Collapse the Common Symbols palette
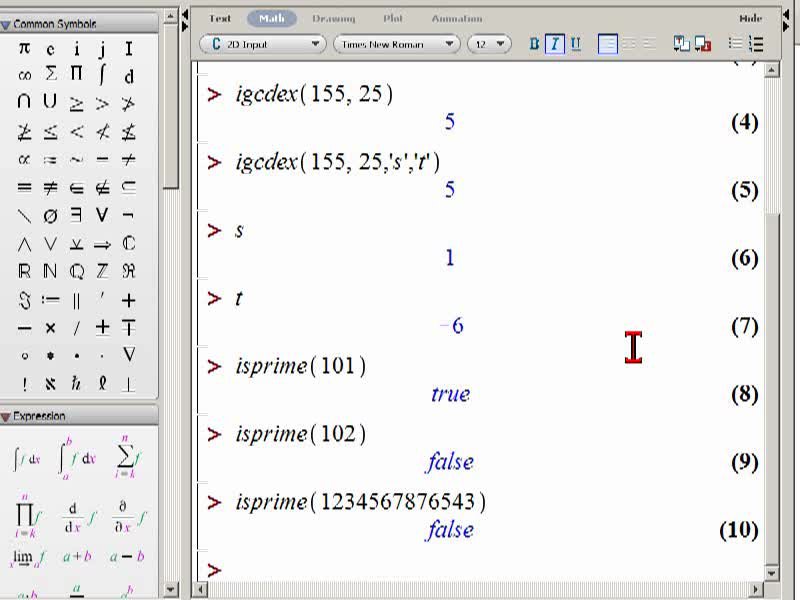 (6, 24)
